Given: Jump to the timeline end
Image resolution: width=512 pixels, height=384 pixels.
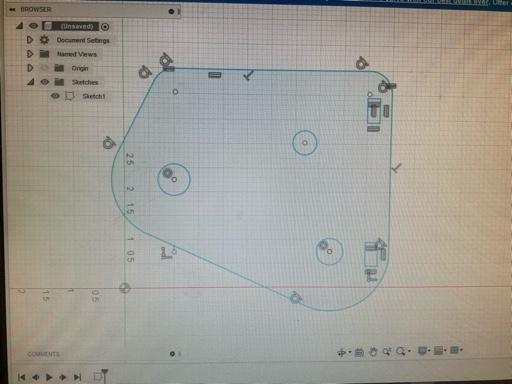Looking at the screenshot, I should pyautogui.click(x=77, y=377).
